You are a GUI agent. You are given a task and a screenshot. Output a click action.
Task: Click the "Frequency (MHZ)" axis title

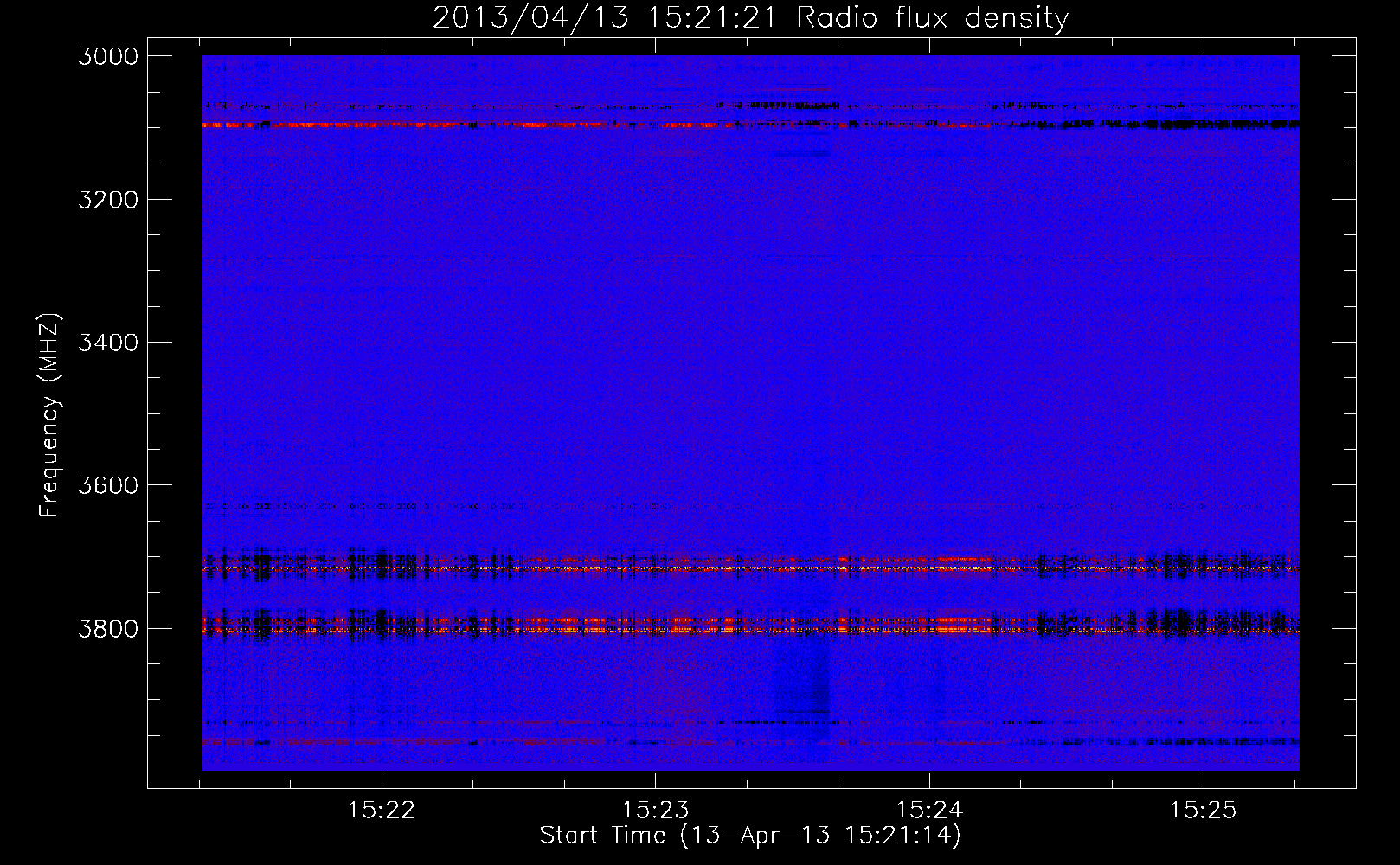click(x=50, y=414)
